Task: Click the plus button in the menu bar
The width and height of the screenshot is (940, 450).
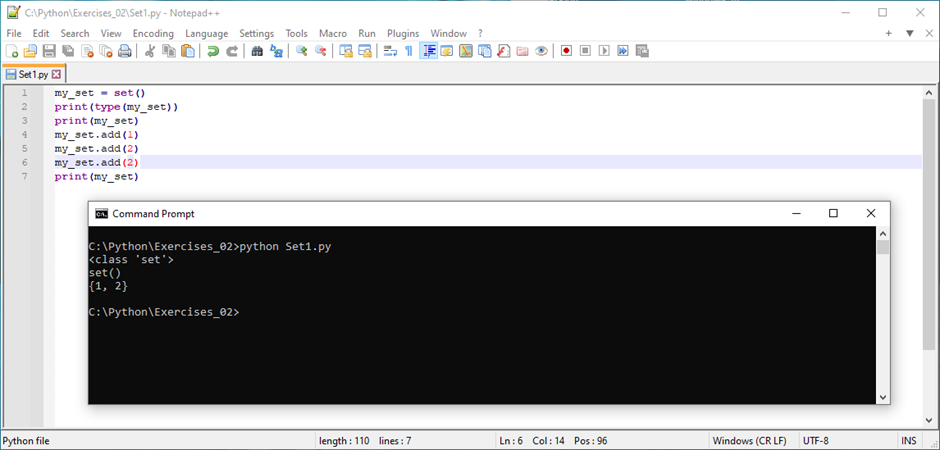Action: point(888,34)
